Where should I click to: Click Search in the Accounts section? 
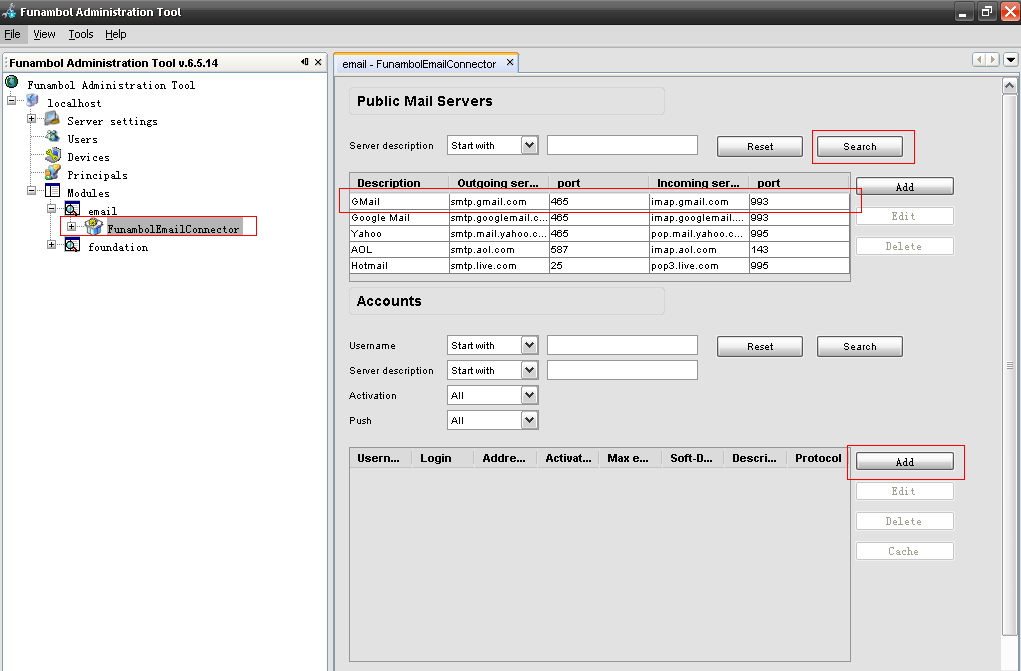coord(860,347)
